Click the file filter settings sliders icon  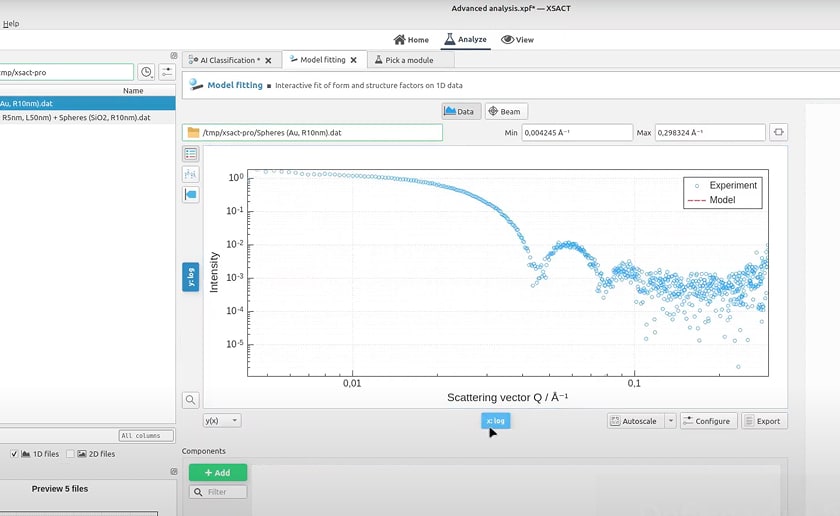tap(167, 72)
